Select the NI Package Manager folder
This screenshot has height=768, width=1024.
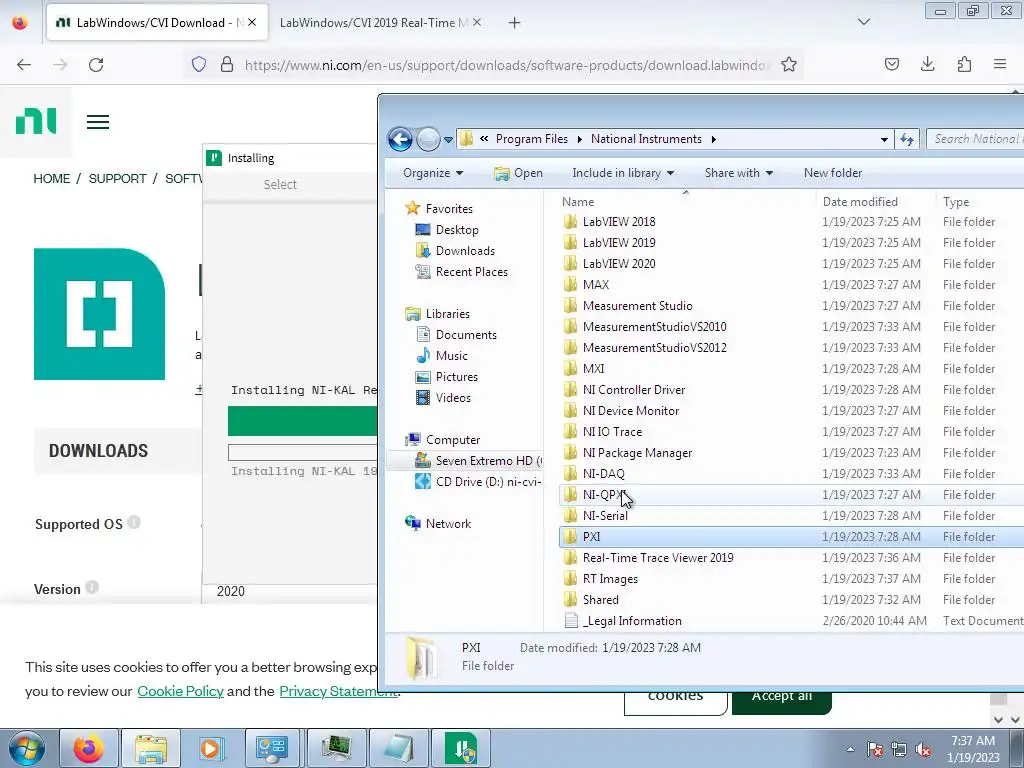point(637,453)
